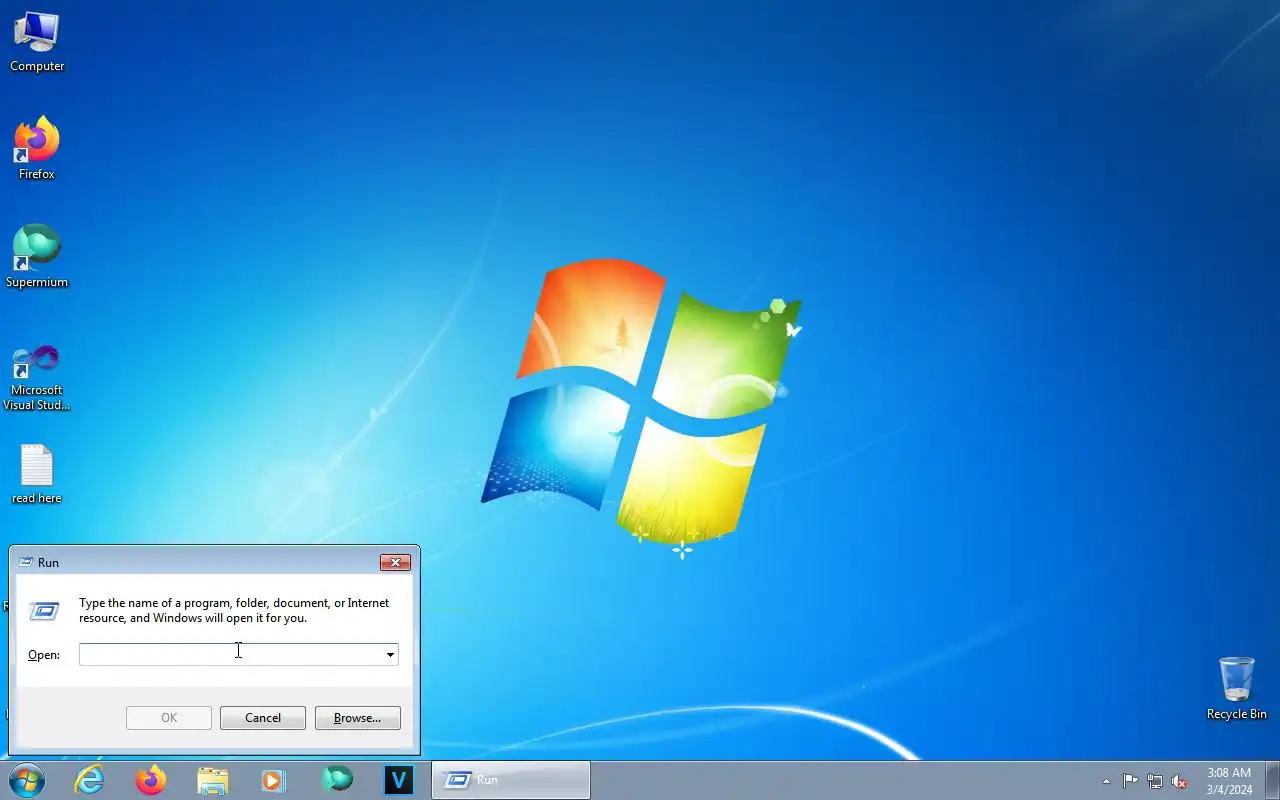This screenshot has height=800, width=1280.
Task: Open the Action Center flag icon
Action: (1130, 781)
